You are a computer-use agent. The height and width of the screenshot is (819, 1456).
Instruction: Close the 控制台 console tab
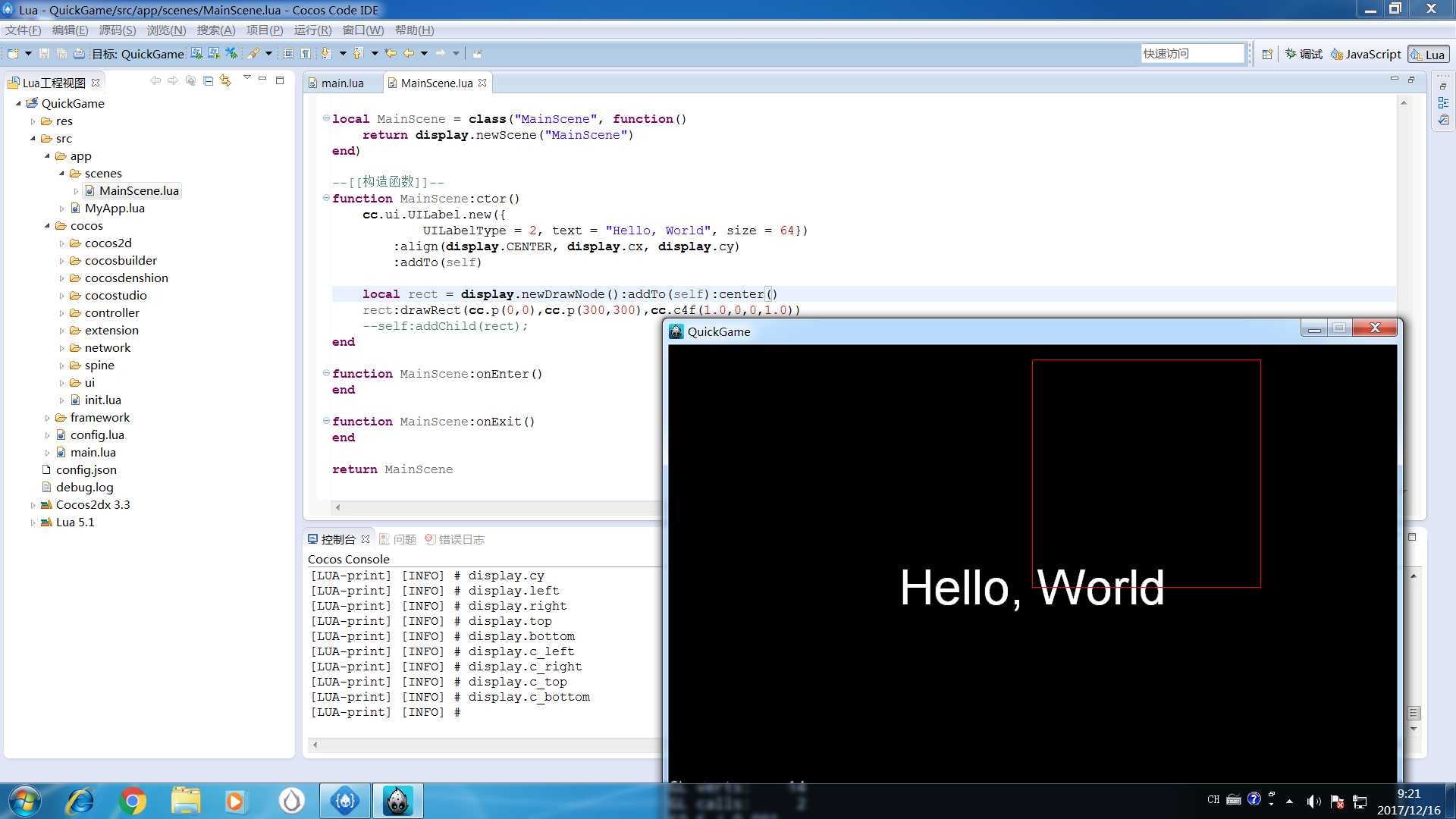[x=366, y=539]
